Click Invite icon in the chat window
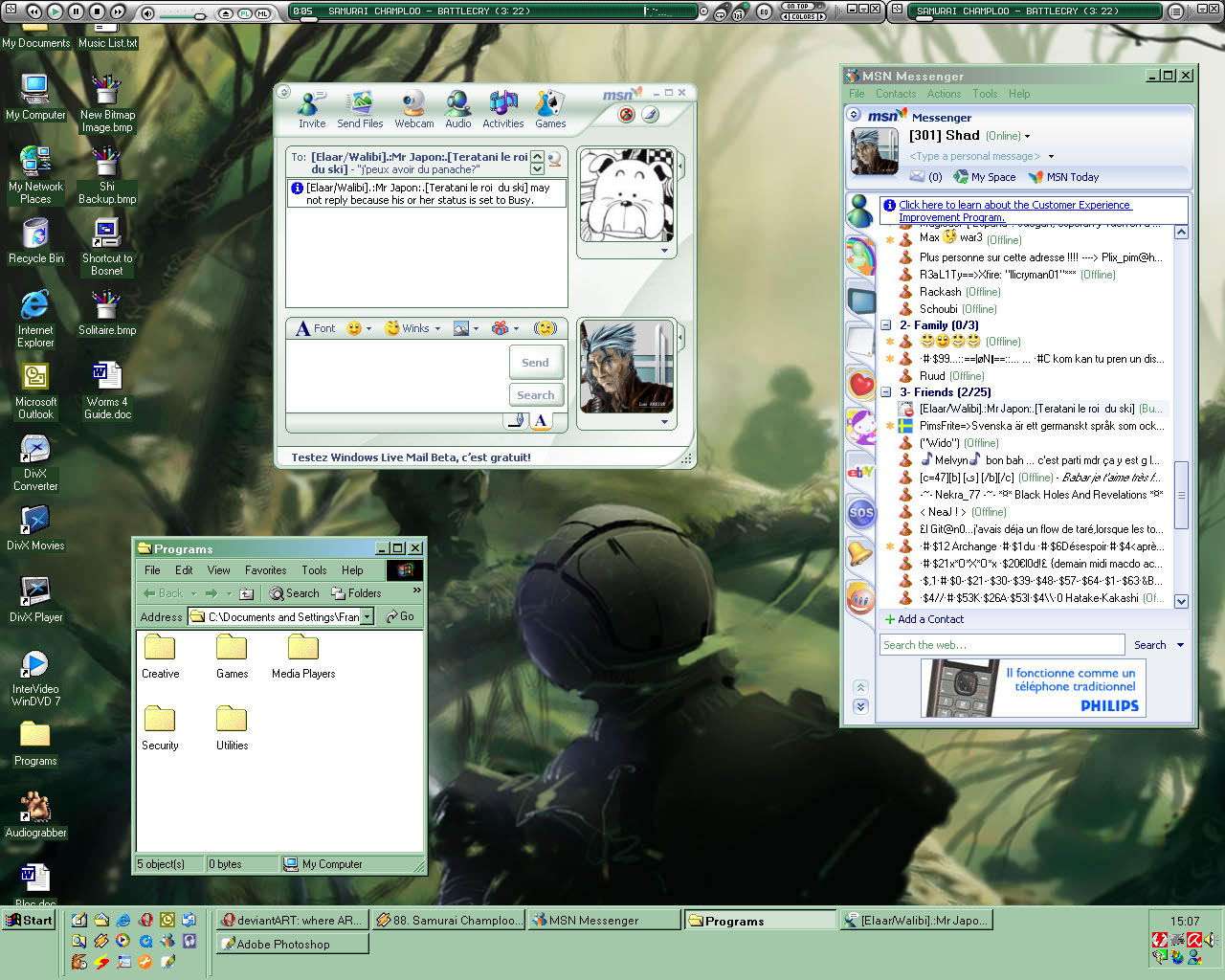The width and height of the screenshot is (1225, 980). coord(312,109)
